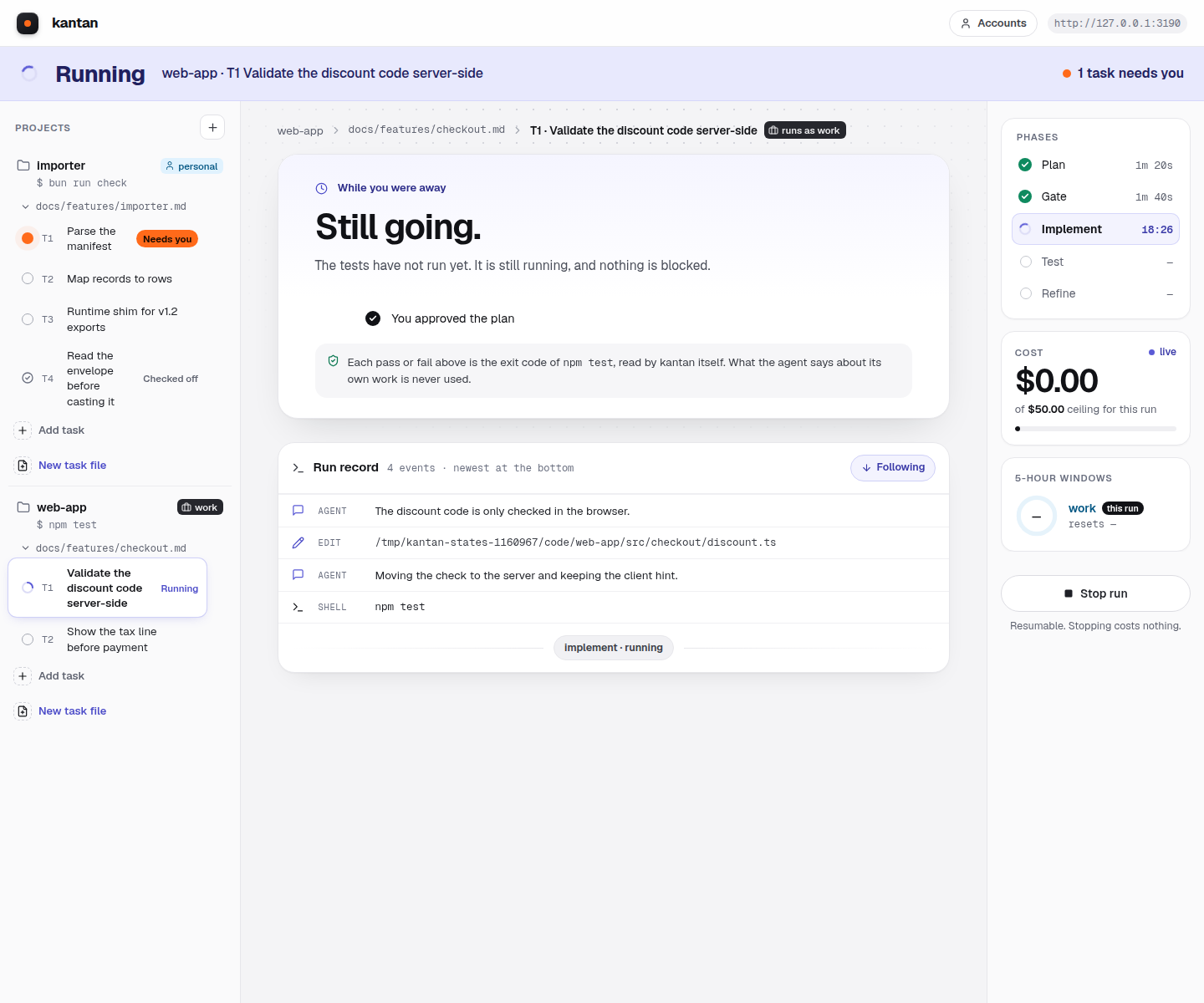This screenshot has width=1204, height=1003.
Task: Toggle the status circle for Show the tax line task
Action: [x=28, y=639]
